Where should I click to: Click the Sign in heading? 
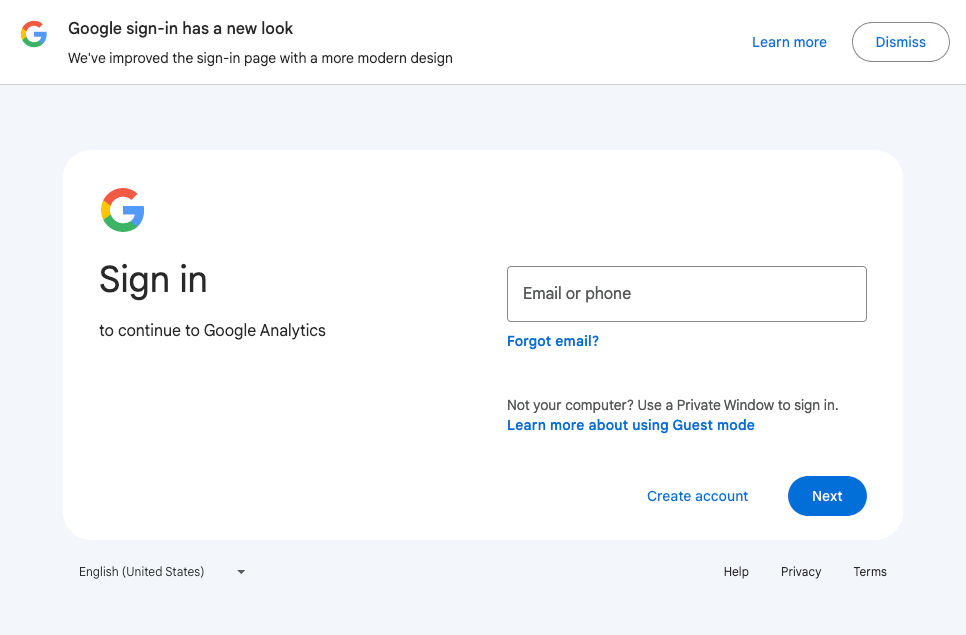(153, 280)
